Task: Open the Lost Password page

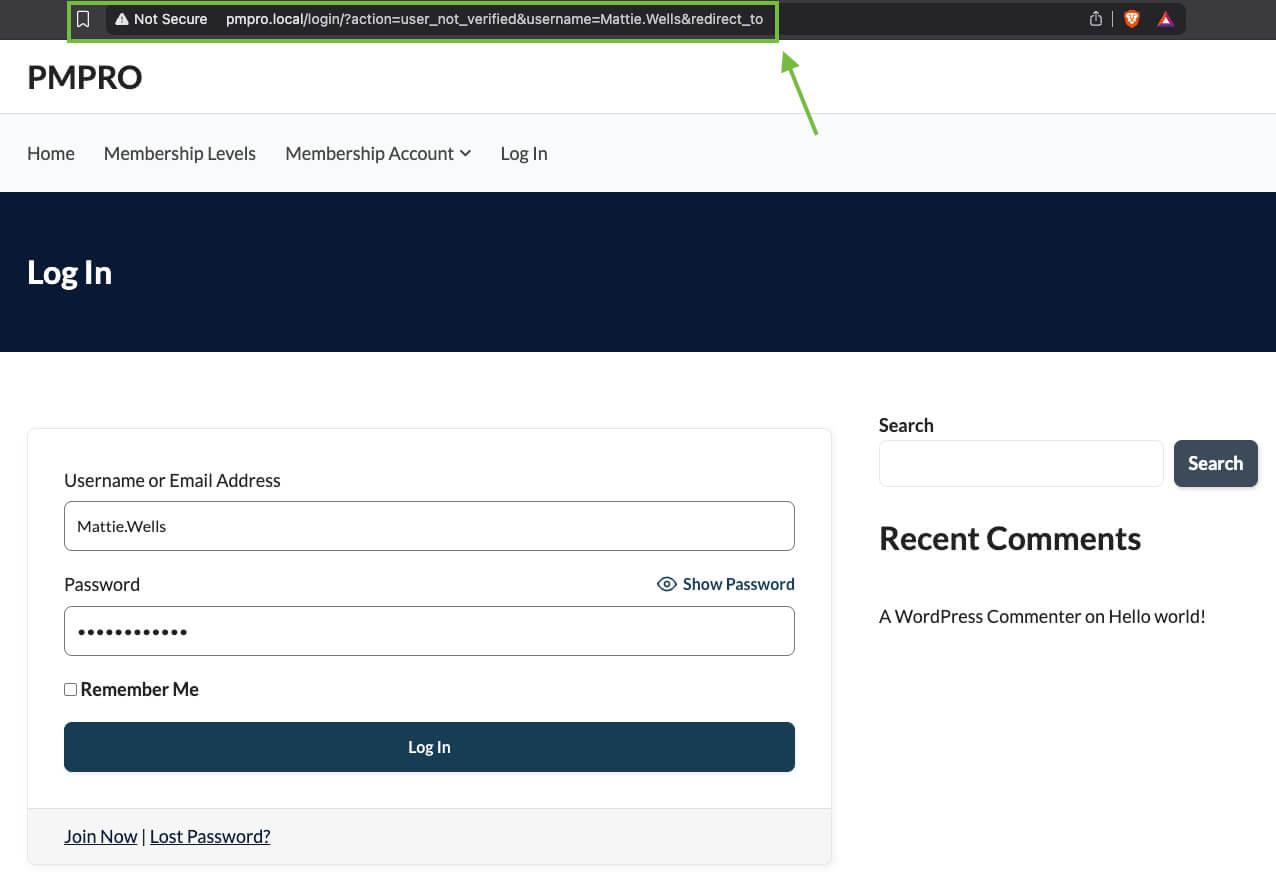Action: click(x=209, y=836)
